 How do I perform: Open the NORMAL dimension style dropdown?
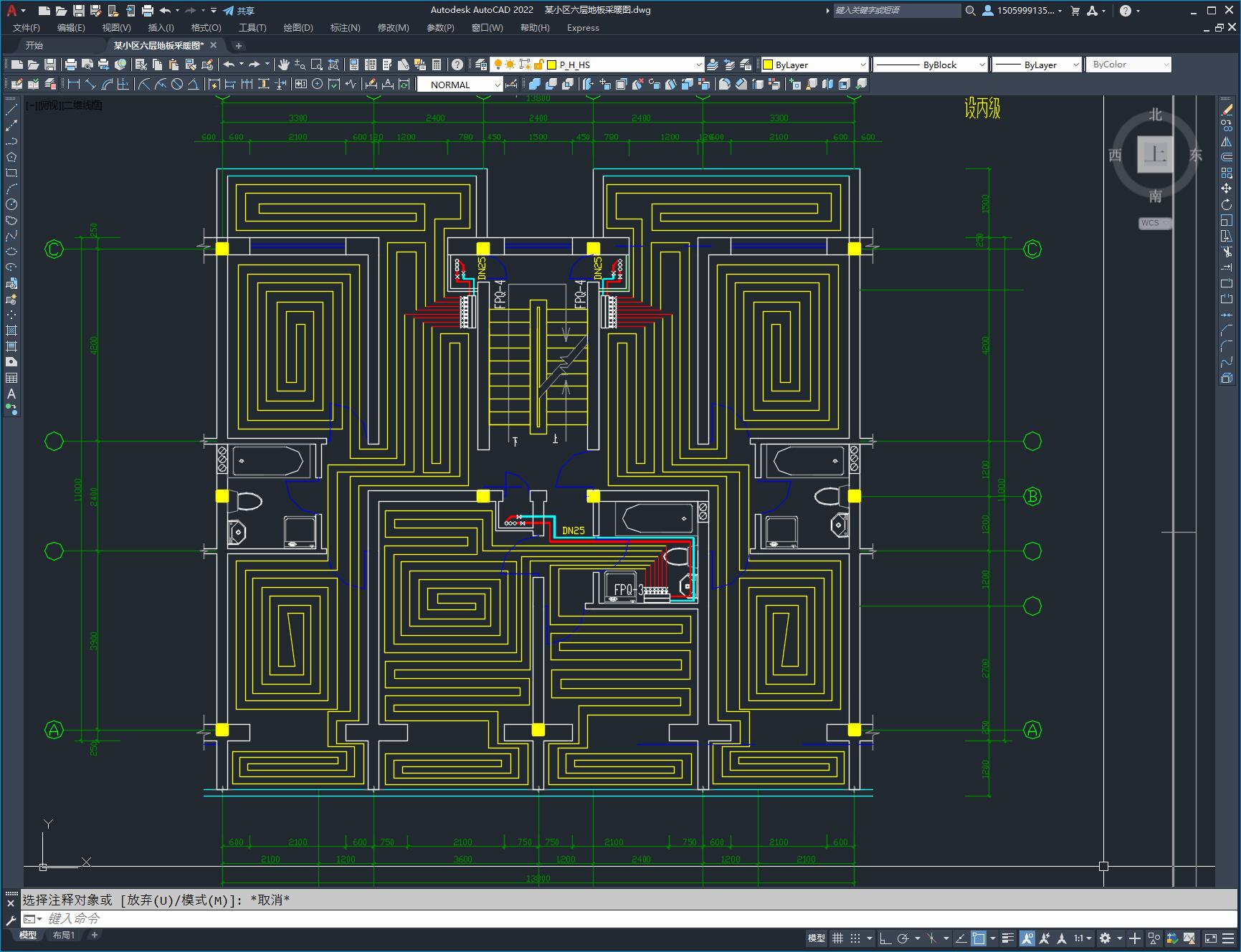tap(498, 85)
